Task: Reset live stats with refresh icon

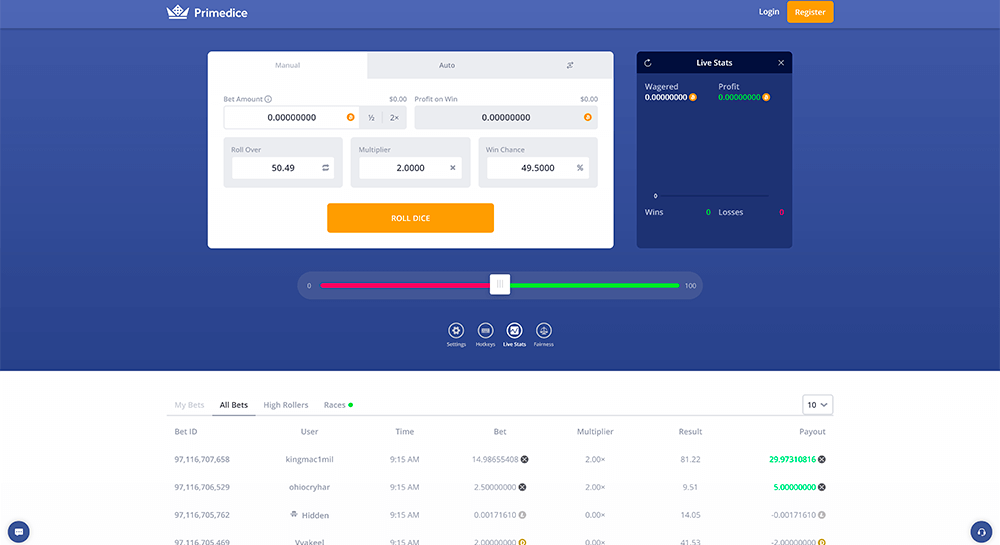Action: click(648, 63)
